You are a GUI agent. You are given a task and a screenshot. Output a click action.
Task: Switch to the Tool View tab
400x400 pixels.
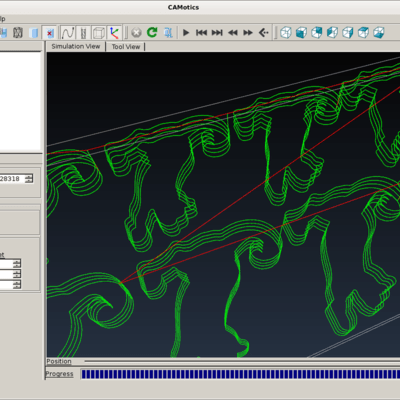[126, 47]
